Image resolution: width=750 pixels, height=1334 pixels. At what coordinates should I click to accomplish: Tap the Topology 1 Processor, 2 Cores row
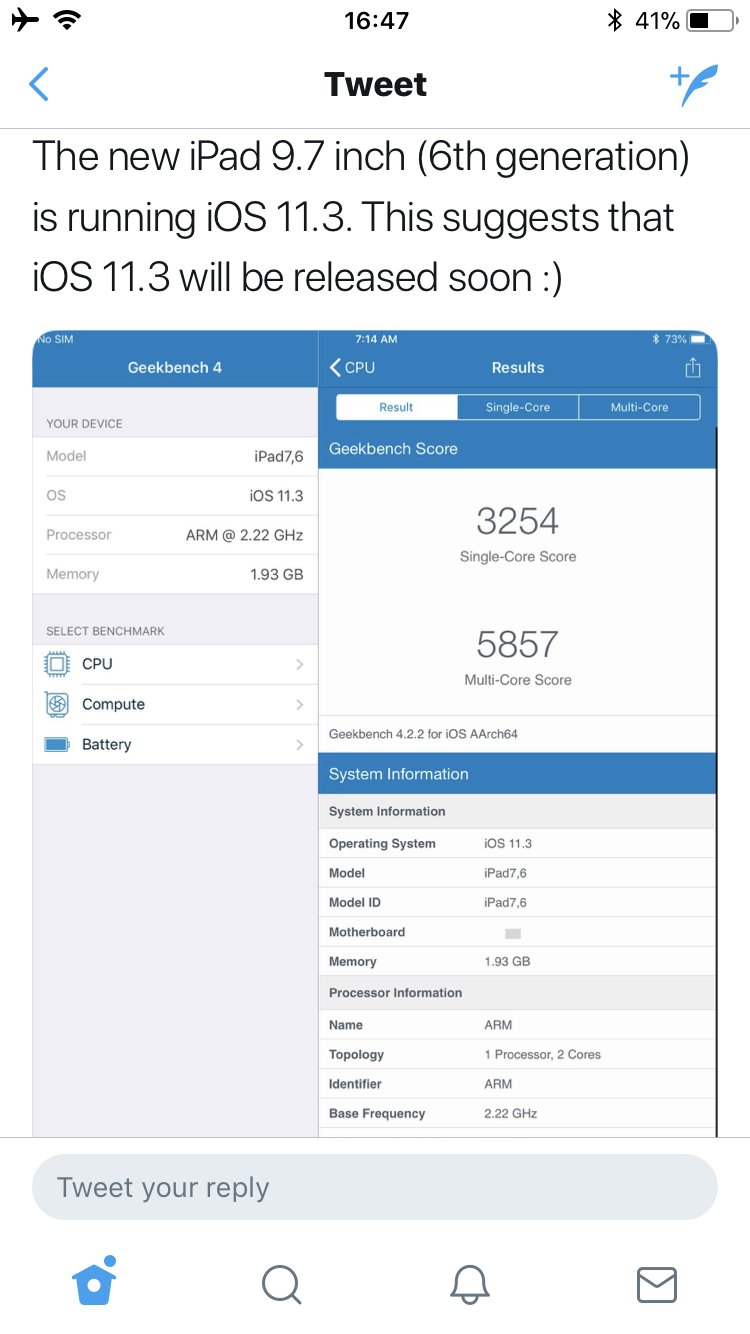(x=517, y=1054)
